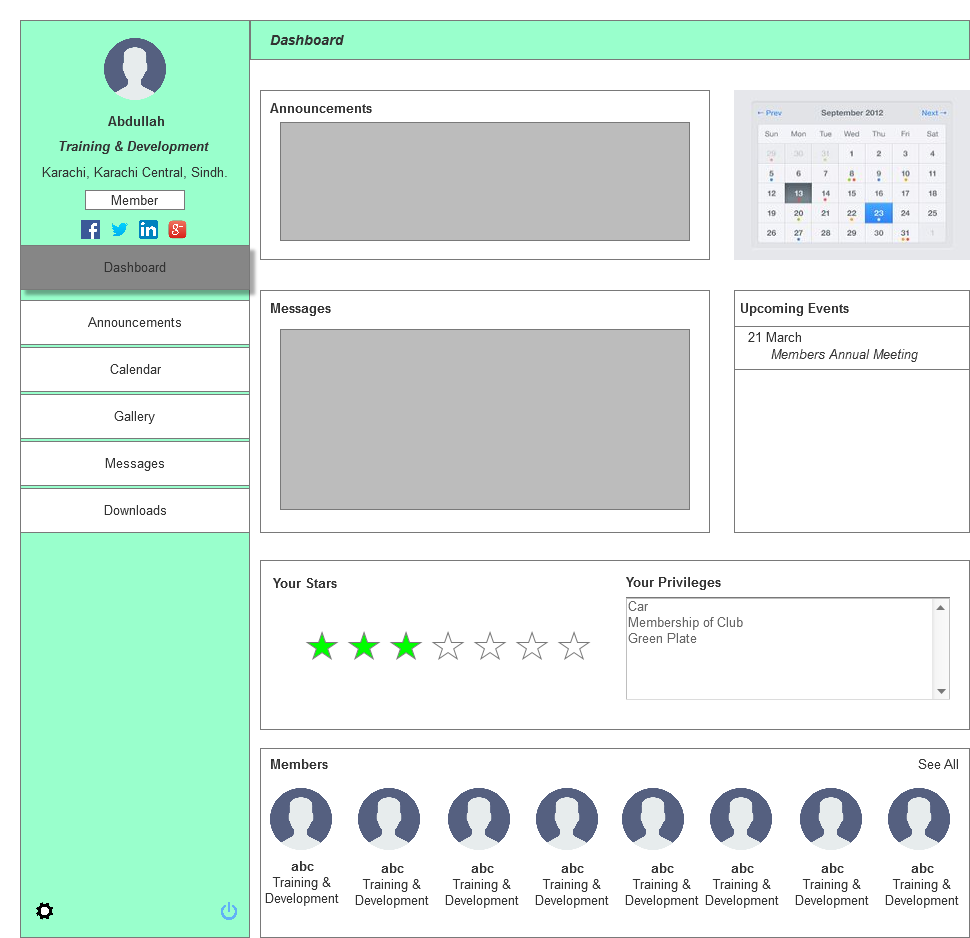The image size is (970, 938).
Task: Go to Next month in calendar
Action: (x=933, y=113)
